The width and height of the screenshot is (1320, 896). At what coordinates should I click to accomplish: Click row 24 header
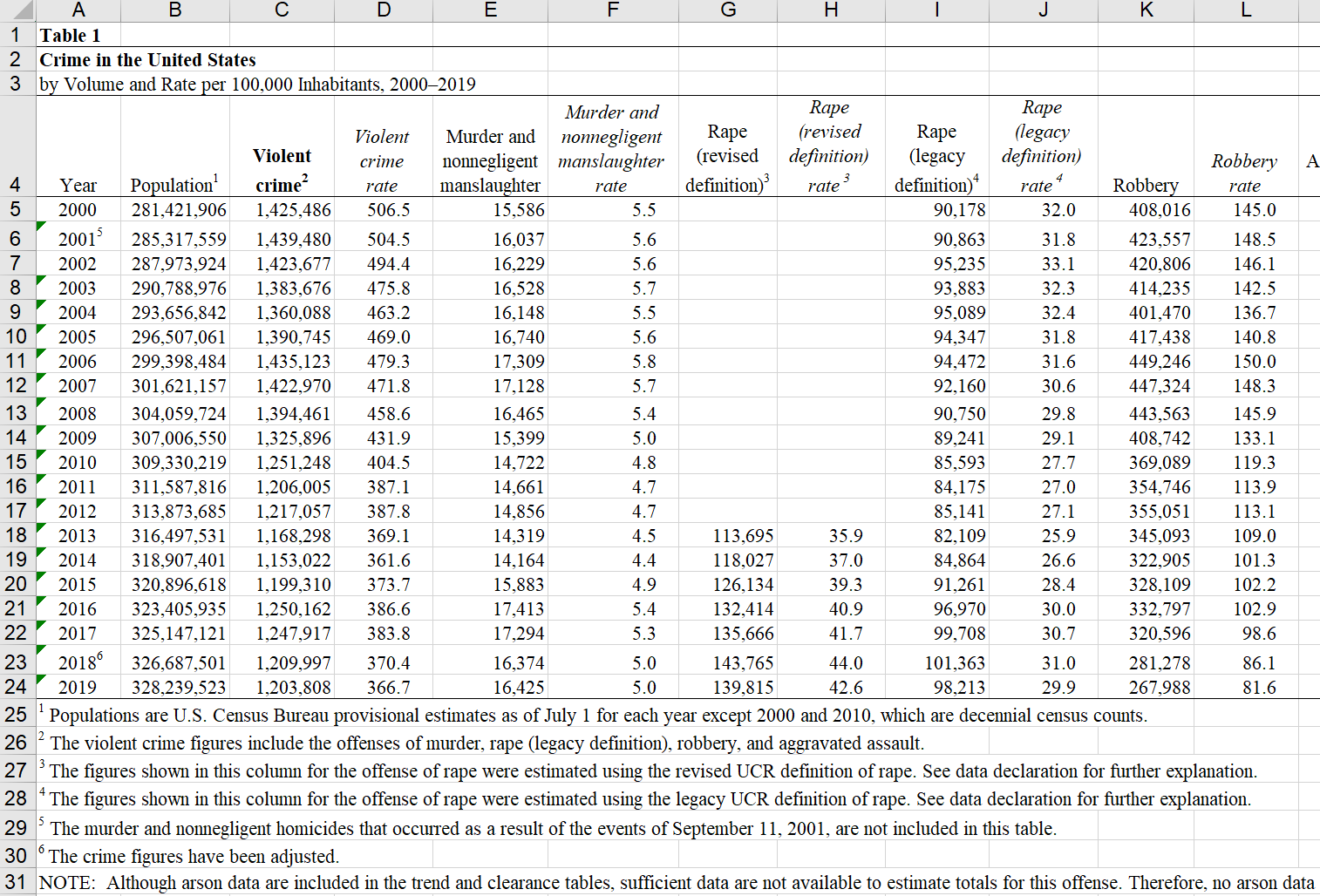(16, 687)
